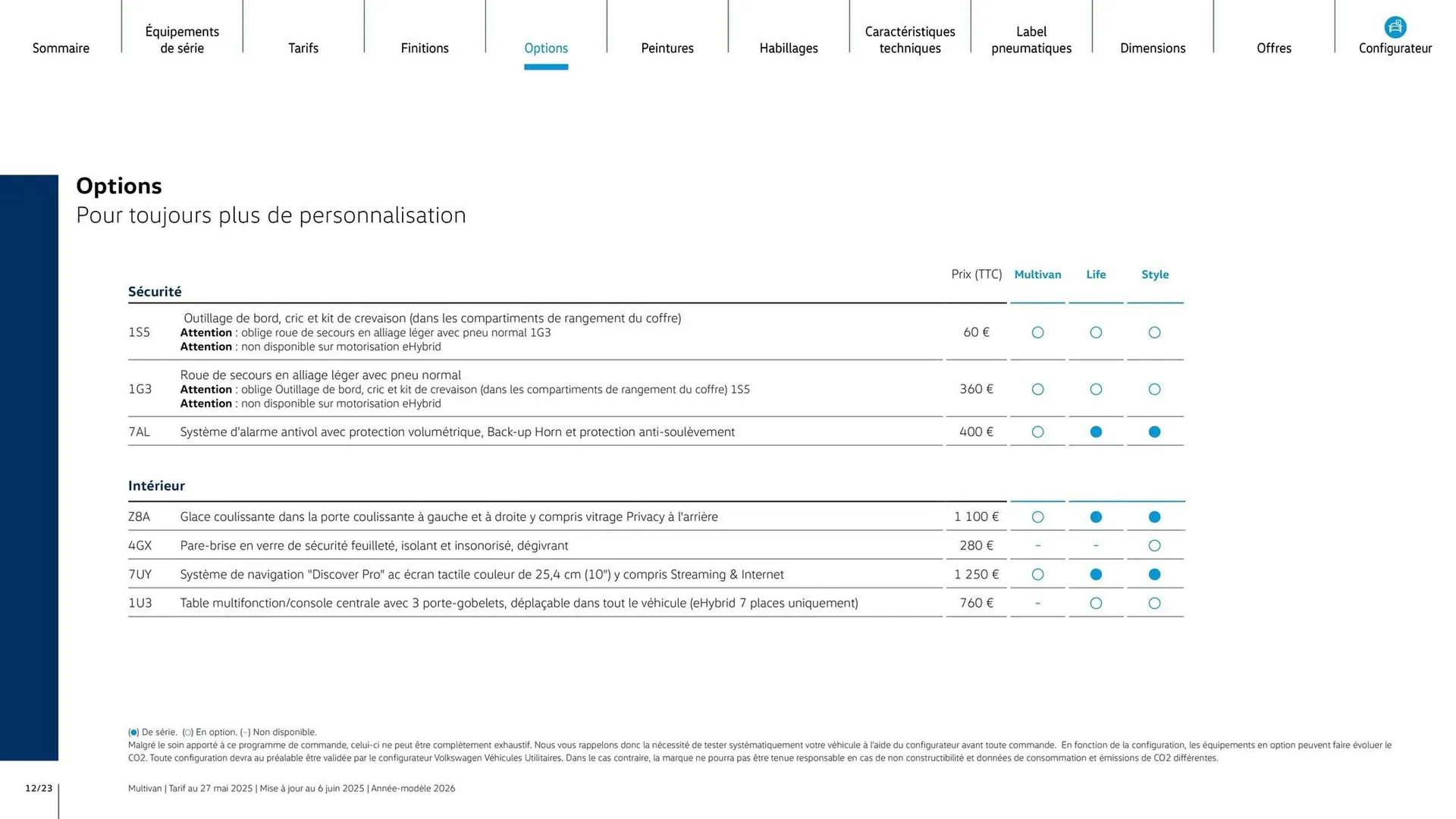1456x819 pixels.
Task: Click the 1U3 table Life option circle
Action: point(1096,603)
